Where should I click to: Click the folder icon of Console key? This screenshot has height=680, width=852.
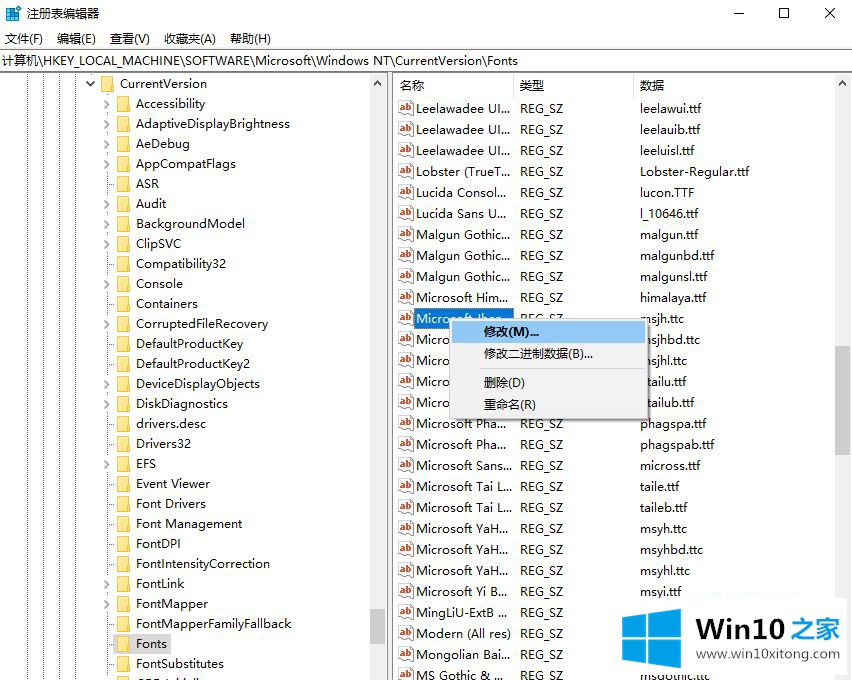(123, 283)
